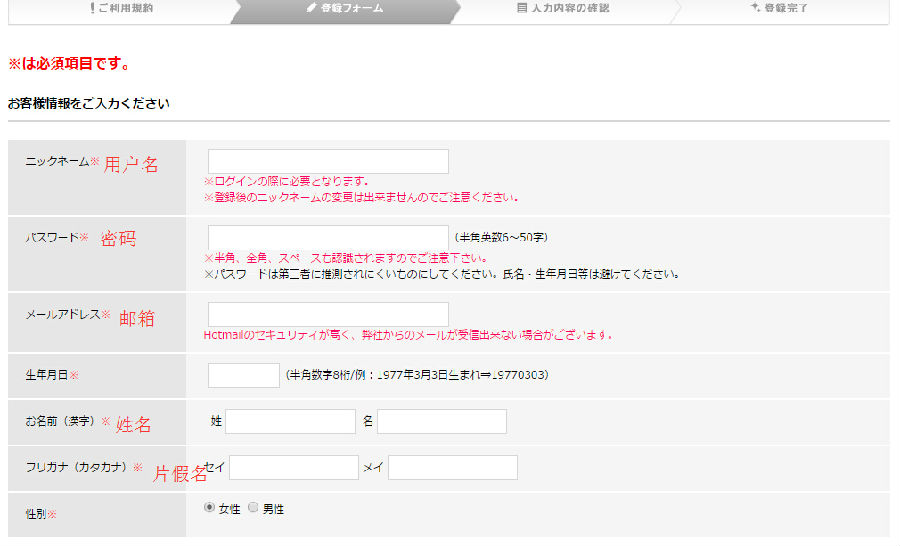
Task: Focus the メールアドレス input field
Action: [x=328, y=314]
